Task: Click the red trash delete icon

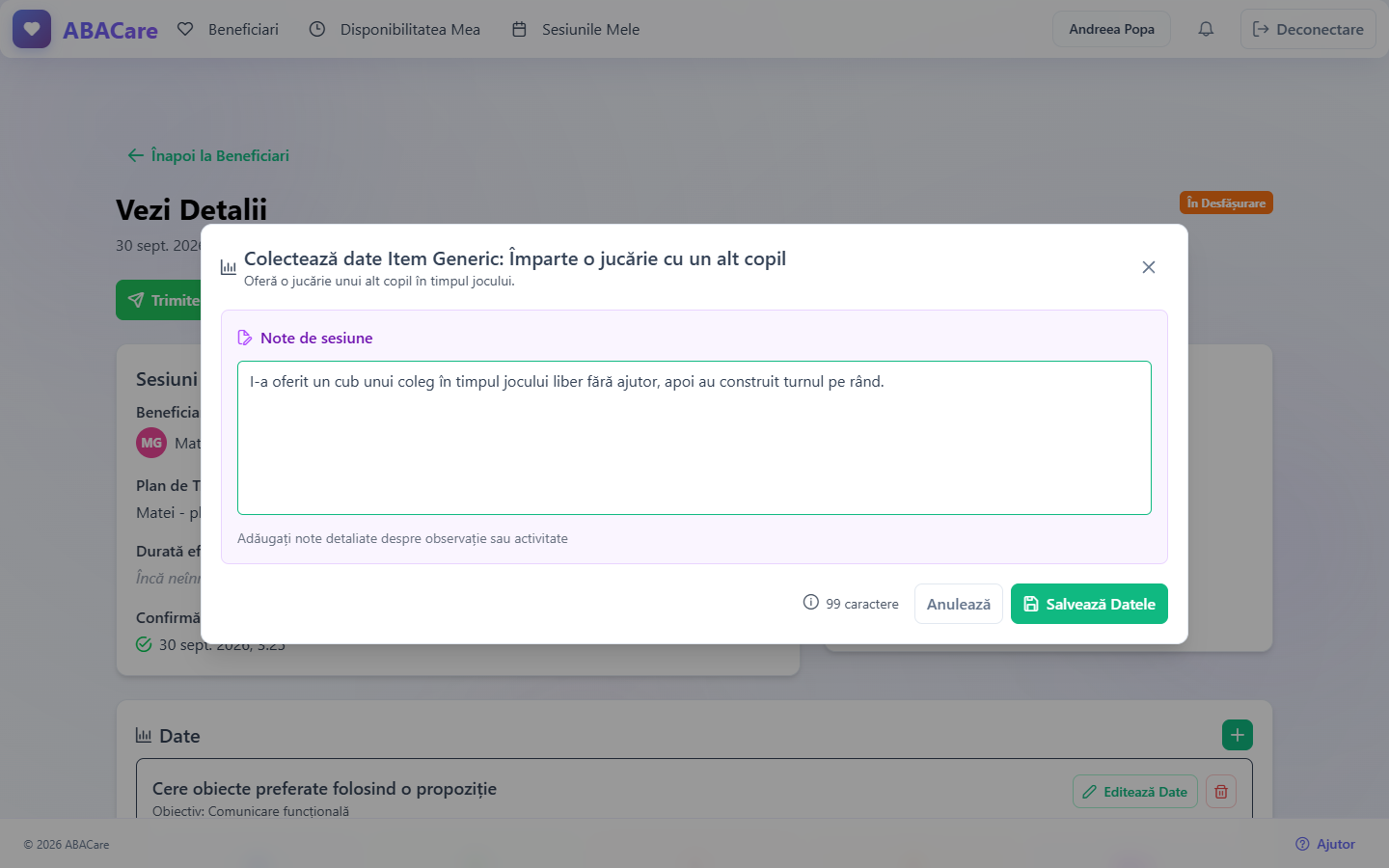Action: (1221, 792)
